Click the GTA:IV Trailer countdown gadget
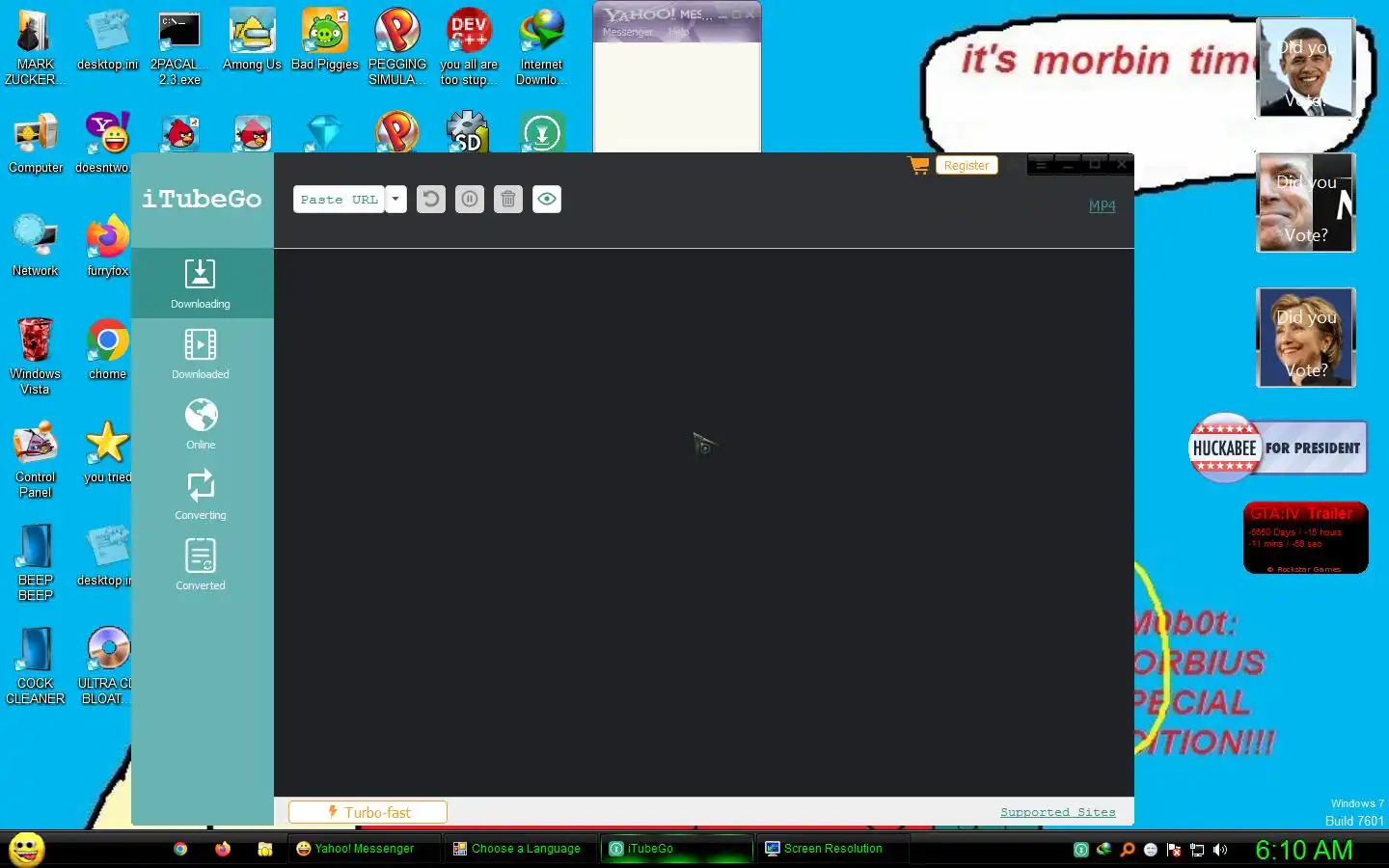1389x868 pixels. 1306,538
